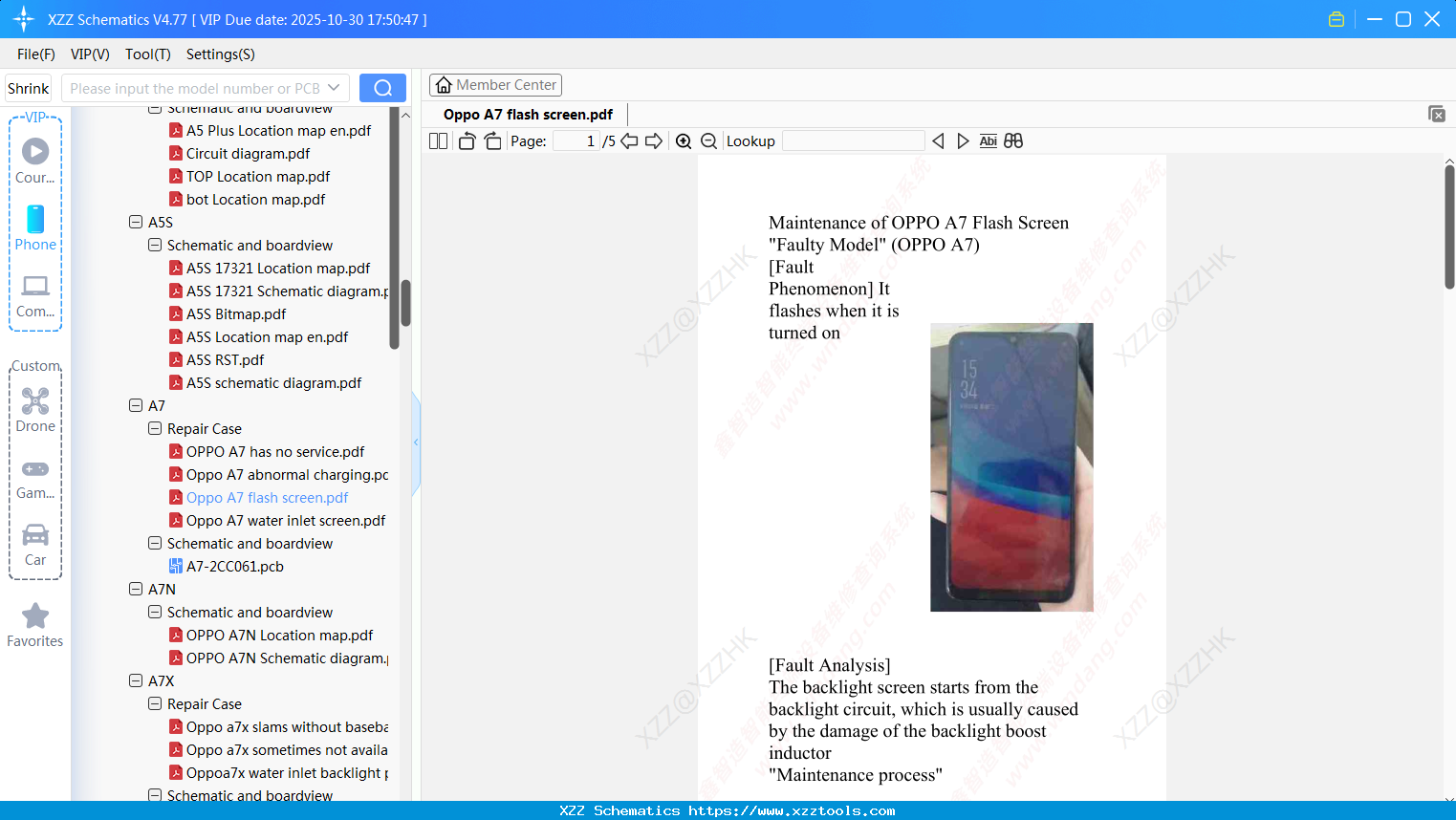Collapse the A7 Repair Case folder
The image size is (1456, 820).
[x=155, y=429]
